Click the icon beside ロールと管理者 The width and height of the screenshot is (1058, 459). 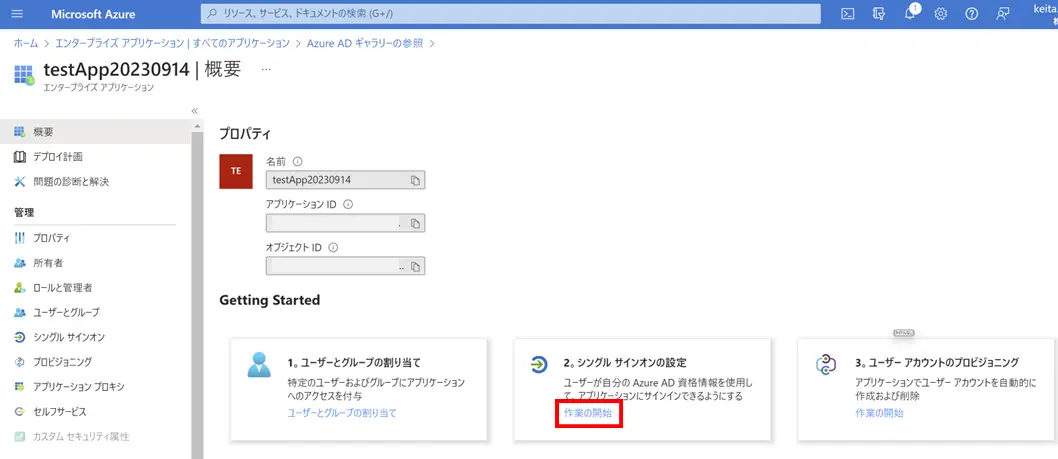coord(20,288)
